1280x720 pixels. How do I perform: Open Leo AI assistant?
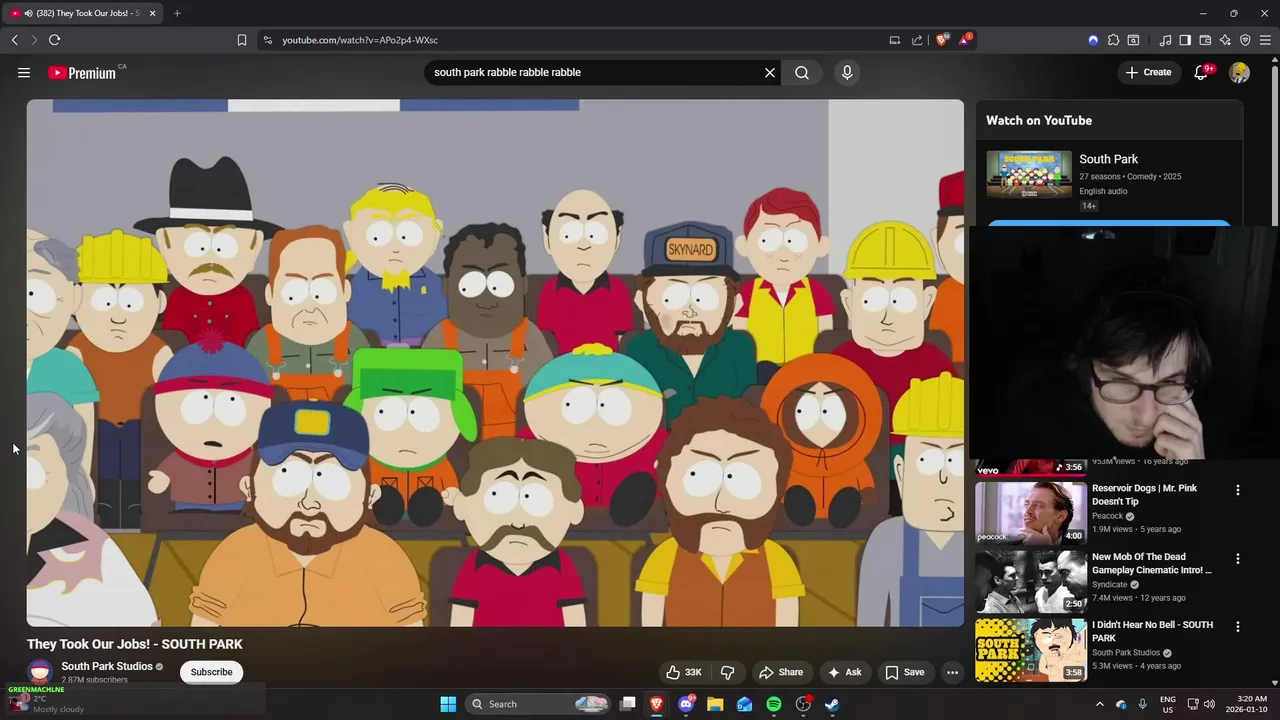point(1225,40)
